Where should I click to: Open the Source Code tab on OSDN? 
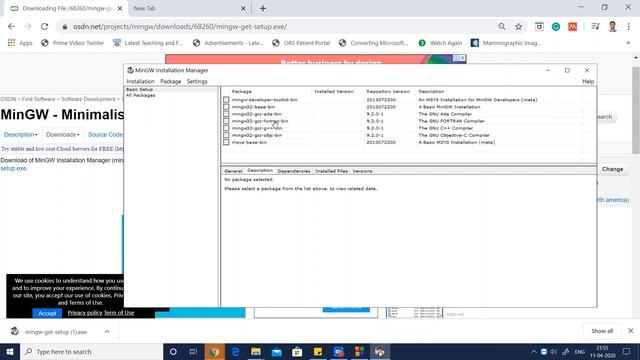[104, 135]
